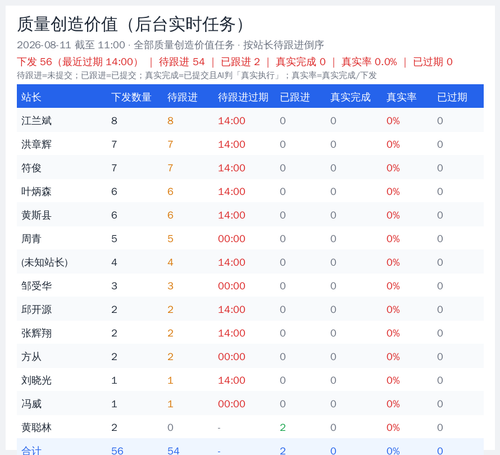Viewport: 500px width, 455px height.
Task: Click the 真实率 column header
Action: tap(401, 97)
